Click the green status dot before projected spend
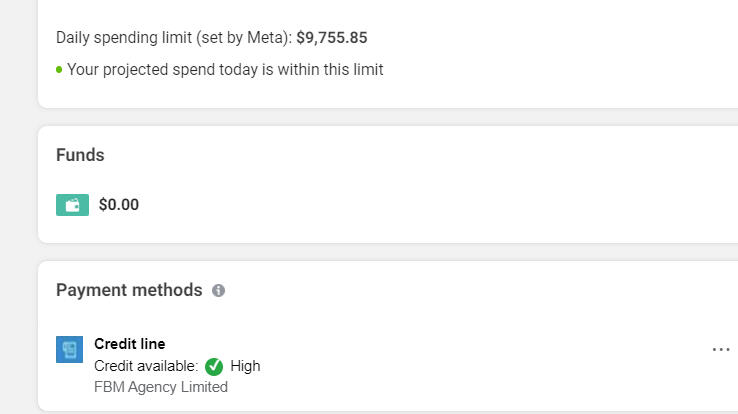The image size is (738, 414). 59,70
